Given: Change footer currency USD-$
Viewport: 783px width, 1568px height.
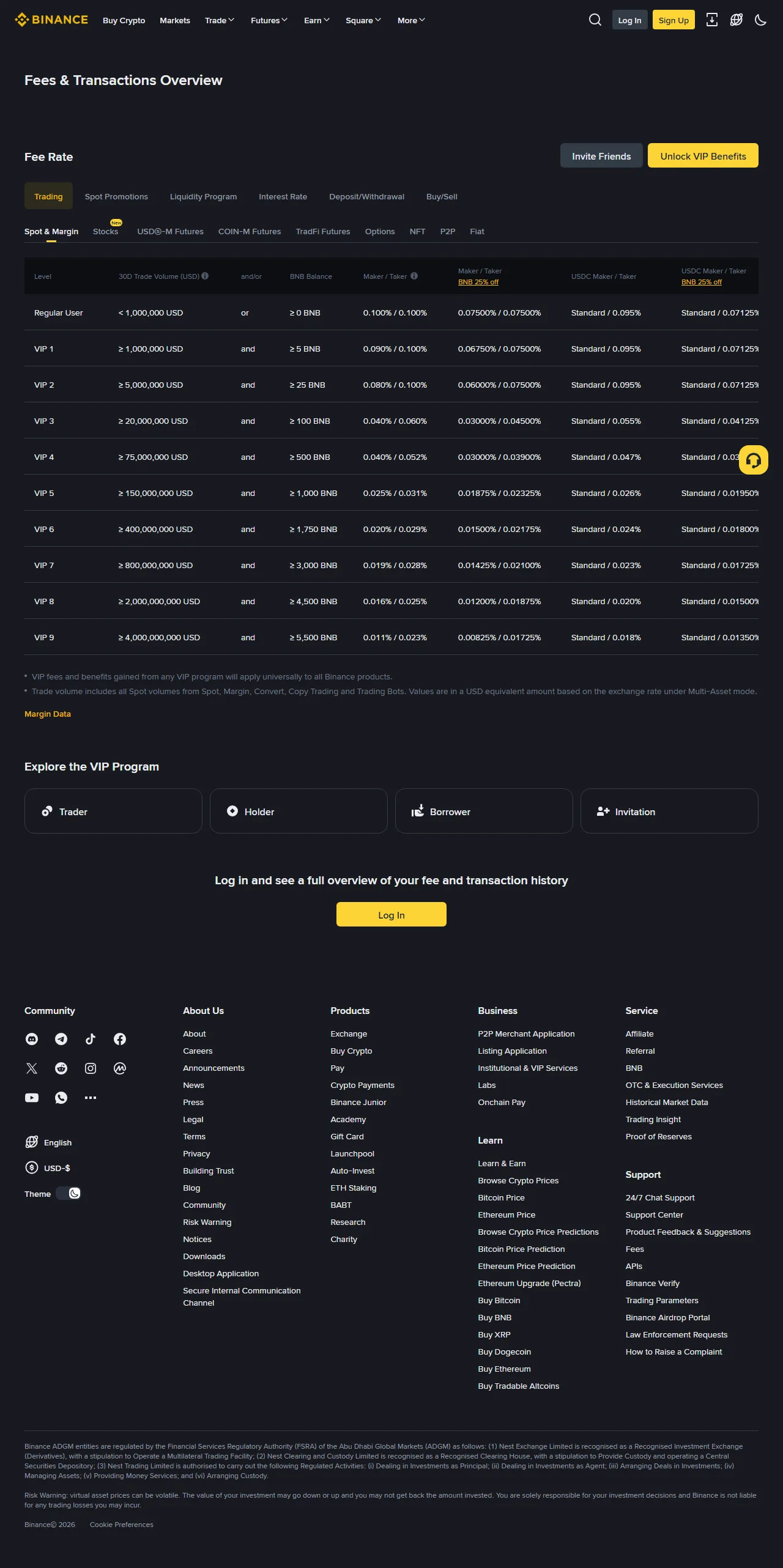Looking at the screenshot, I should 48,1167.
